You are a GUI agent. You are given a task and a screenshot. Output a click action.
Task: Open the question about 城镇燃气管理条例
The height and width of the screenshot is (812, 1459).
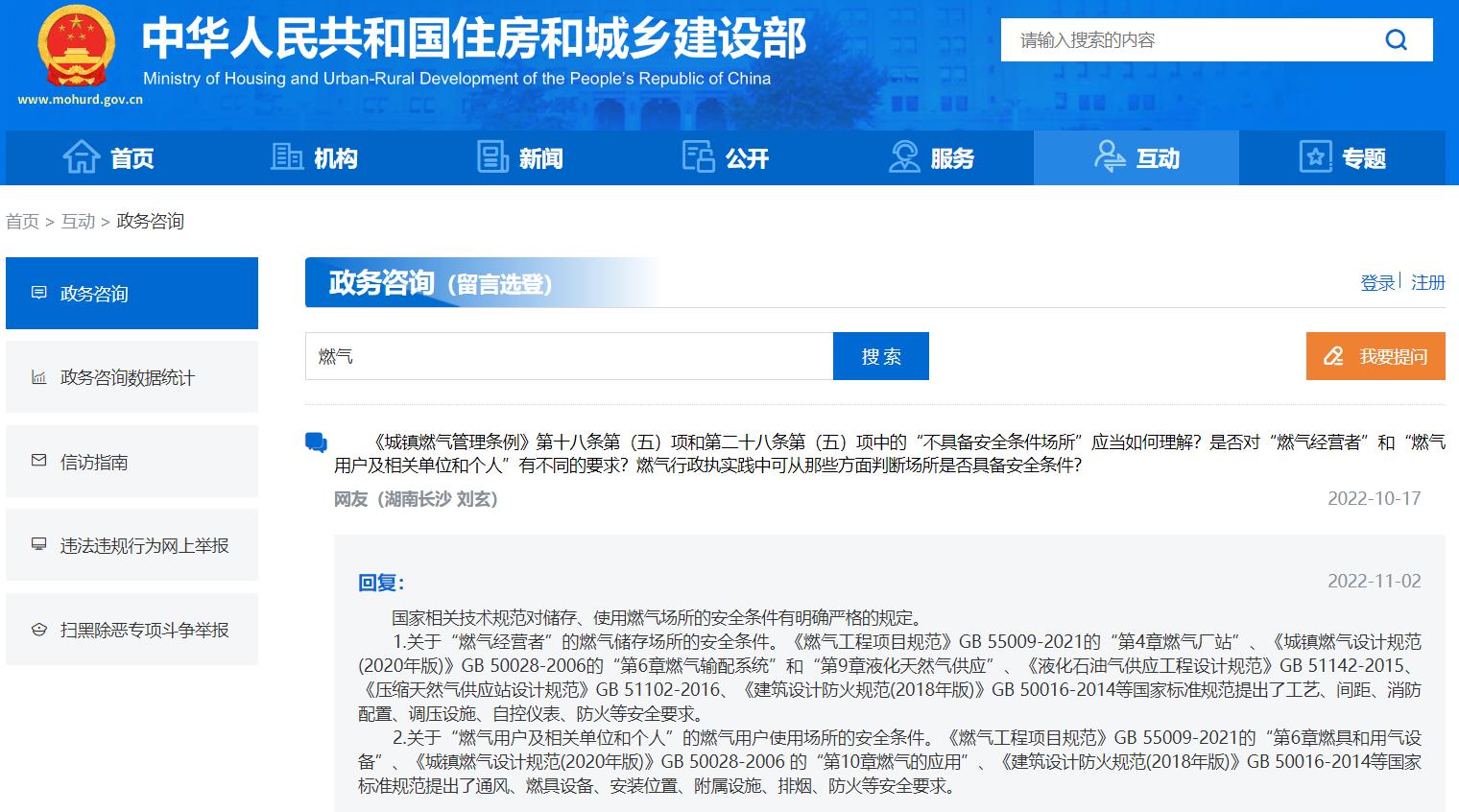tap(889, 453)
